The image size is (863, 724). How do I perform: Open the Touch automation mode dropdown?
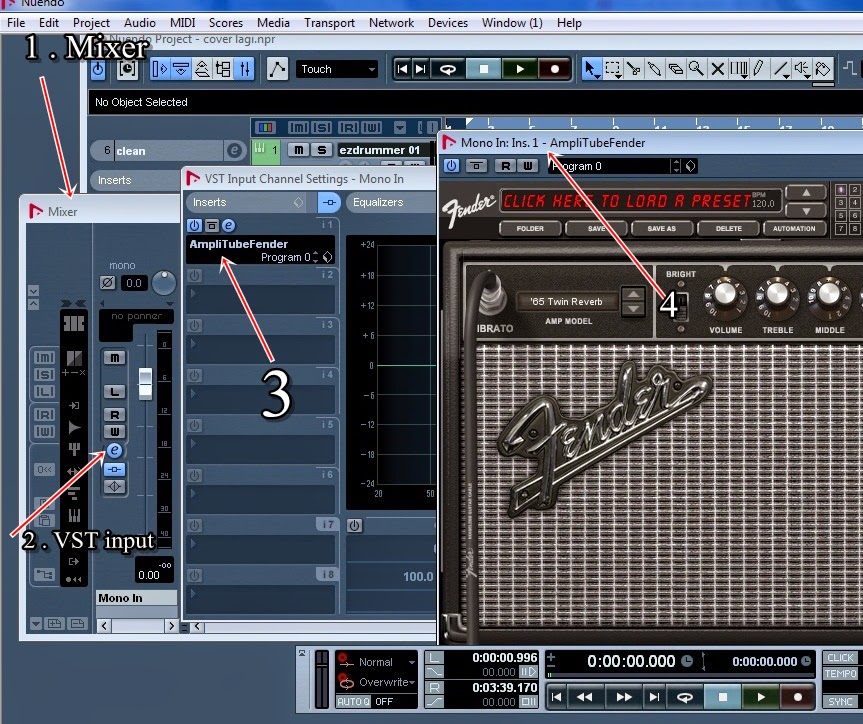(337, 69)
